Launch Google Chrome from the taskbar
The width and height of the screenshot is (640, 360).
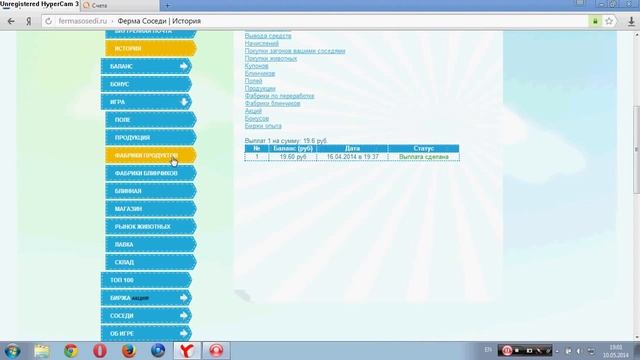(x=71, y=351)
